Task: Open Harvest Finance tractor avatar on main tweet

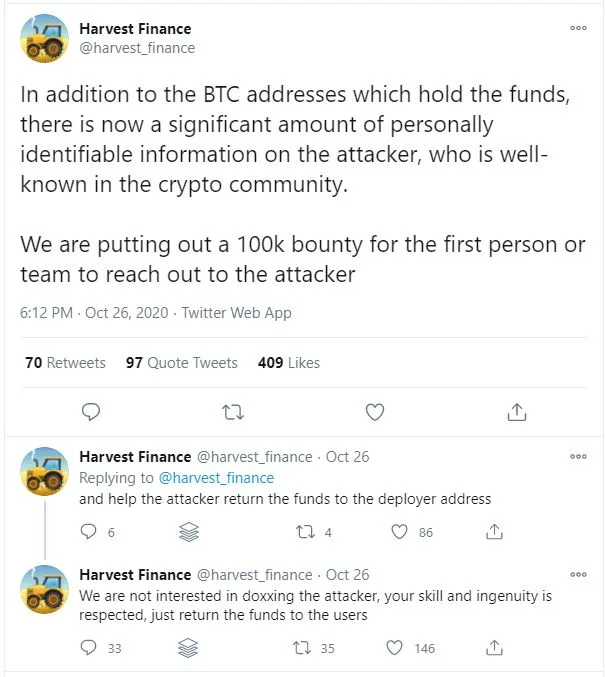Action: (x=46, y=40)
